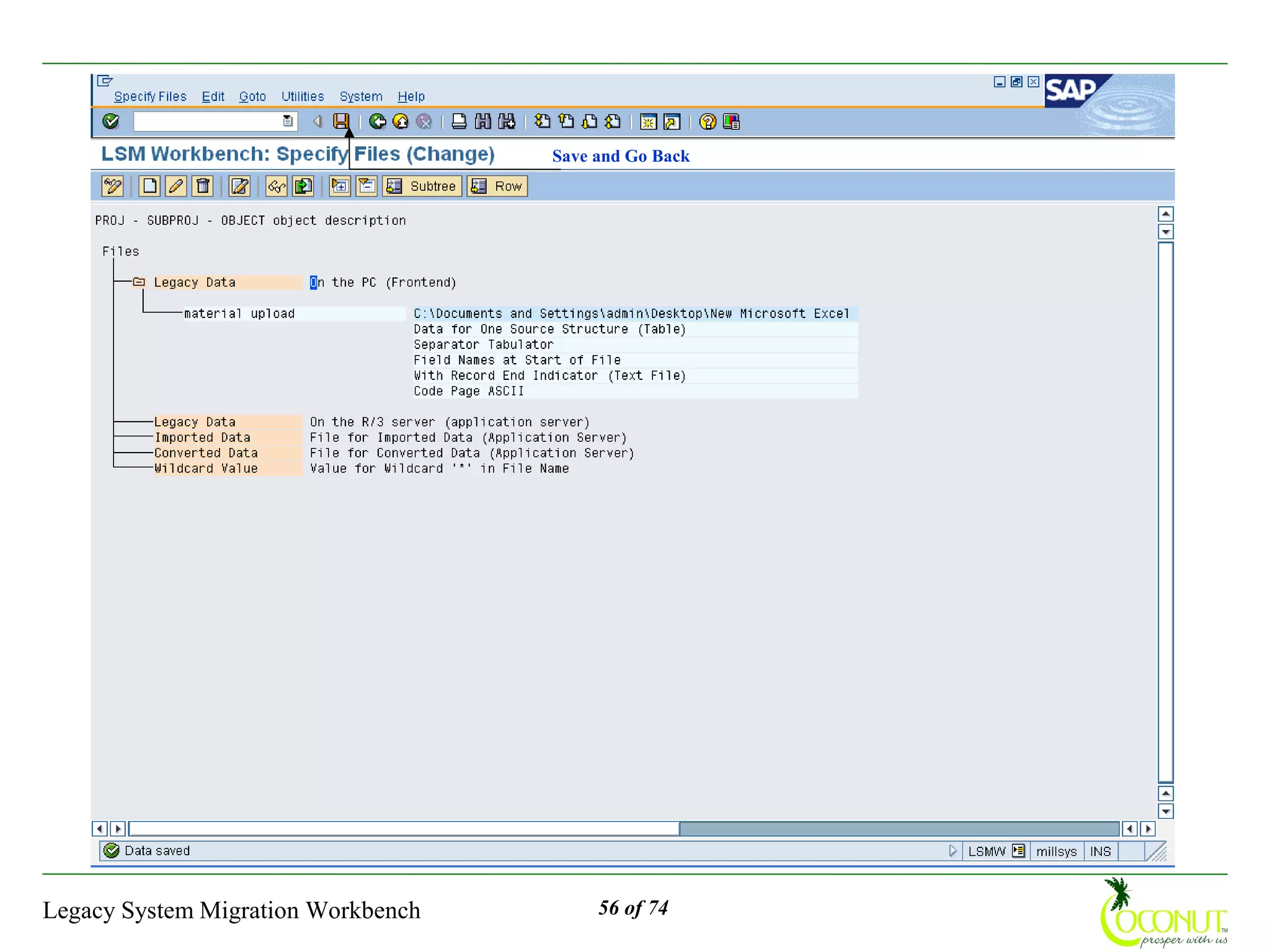Click the Save diskette icon

click(341, 121)
